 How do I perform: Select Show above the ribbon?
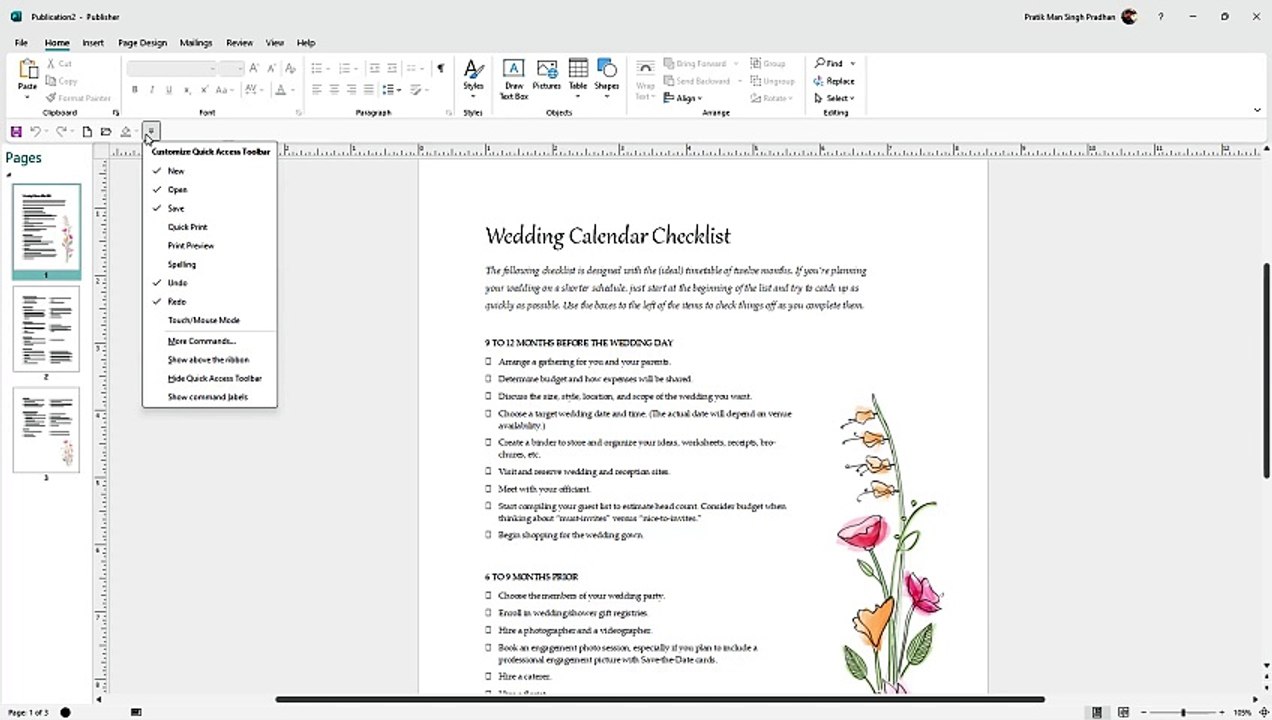[x=210, y=360]
